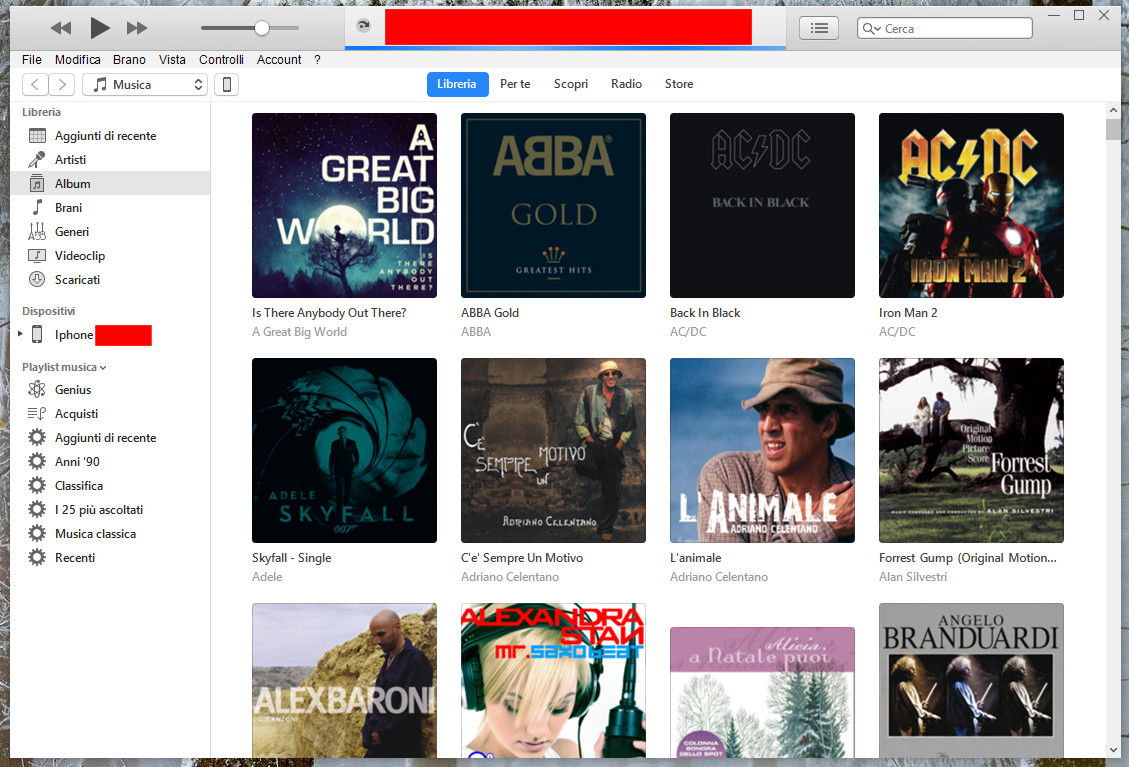Click the ABBA artist name link

(x=476, y=332)
